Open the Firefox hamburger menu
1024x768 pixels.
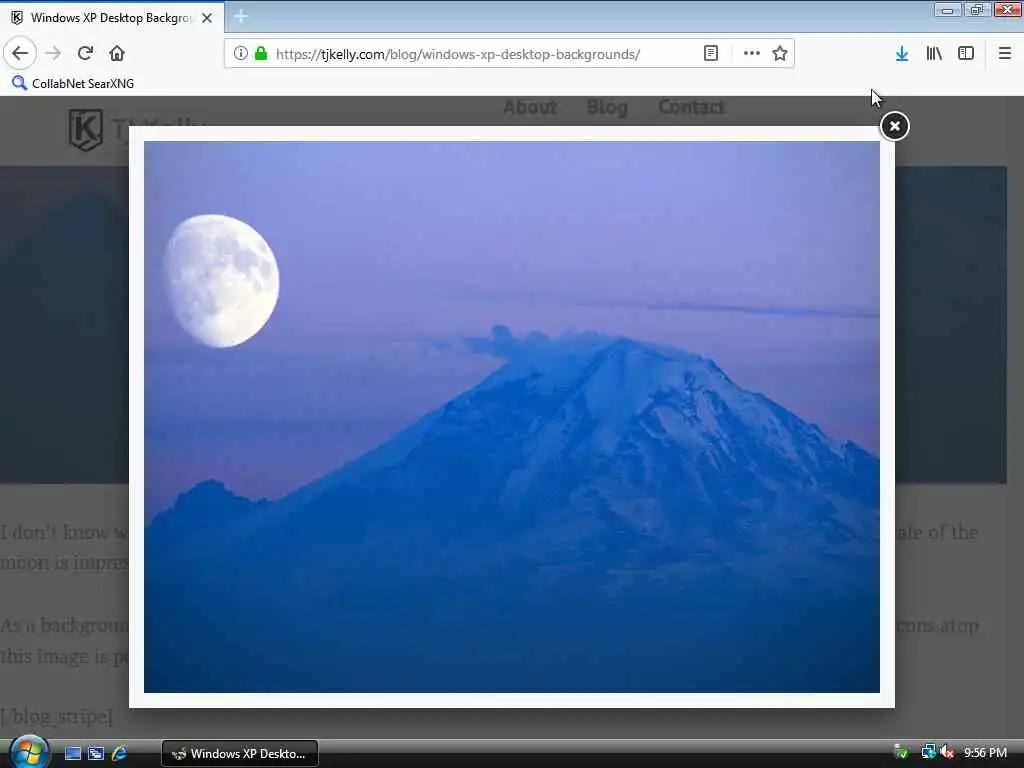point(1005,54)
